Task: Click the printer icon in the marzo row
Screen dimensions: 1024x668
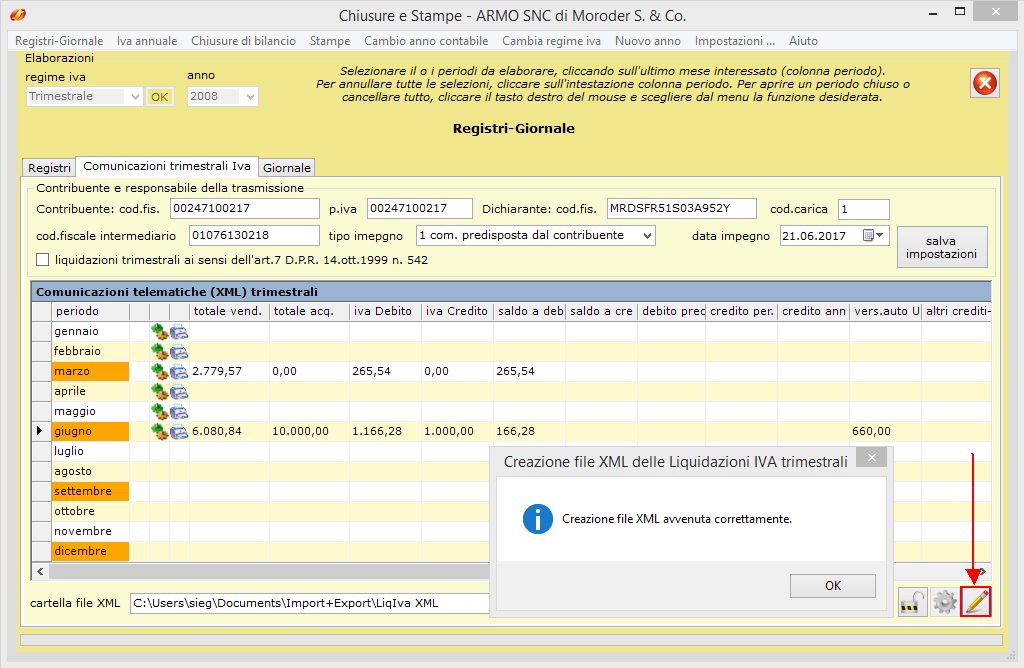Action: (179, 371)
